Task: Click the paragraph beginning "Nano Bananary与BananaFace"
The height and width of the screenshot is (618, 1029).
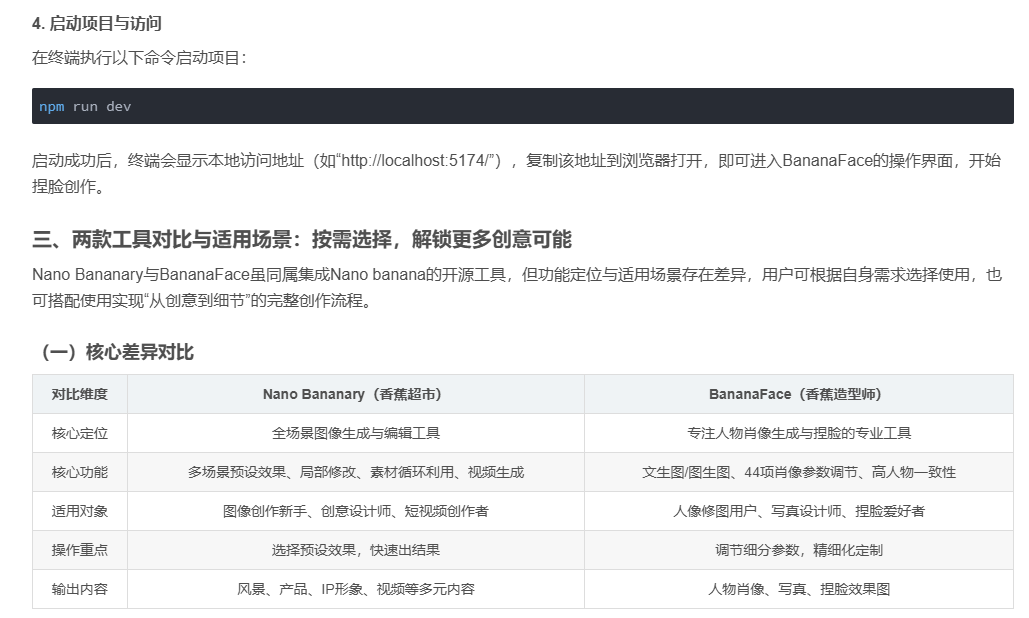Action: [x=516, y=287]
